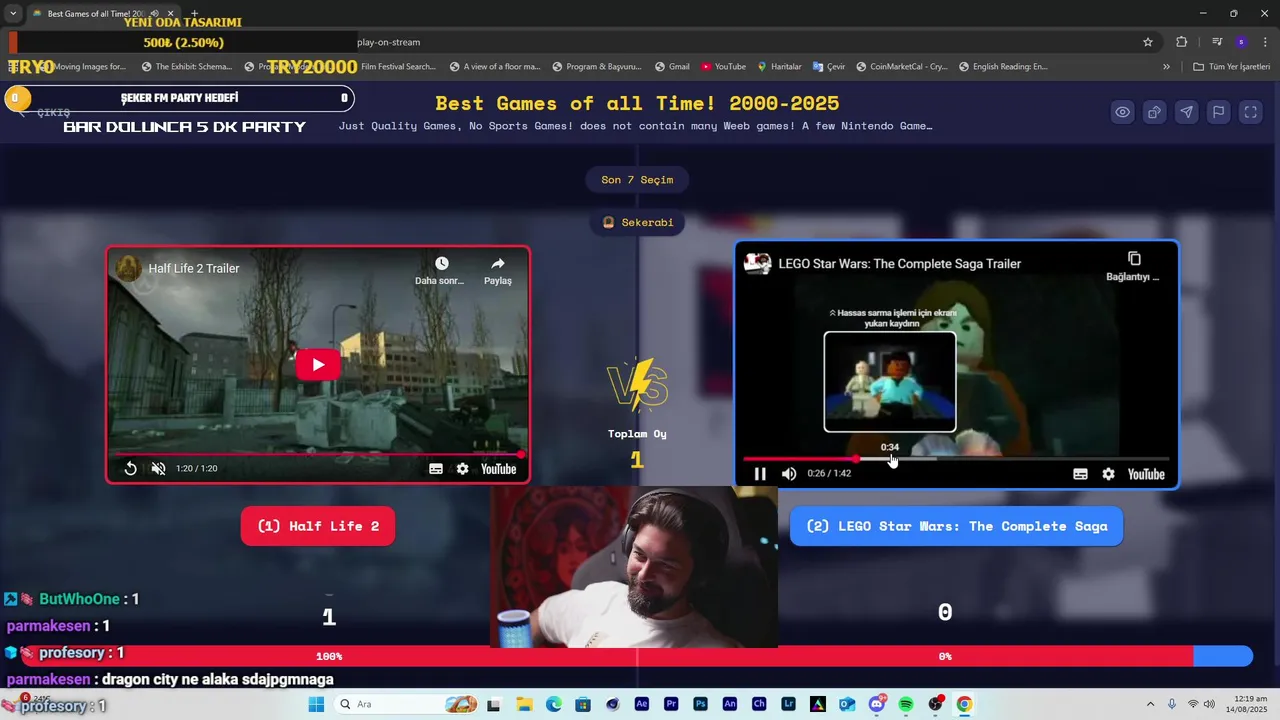Vote for (1) Half Life 2
This screenshot has width=1280, height=720.
(318, 526)
